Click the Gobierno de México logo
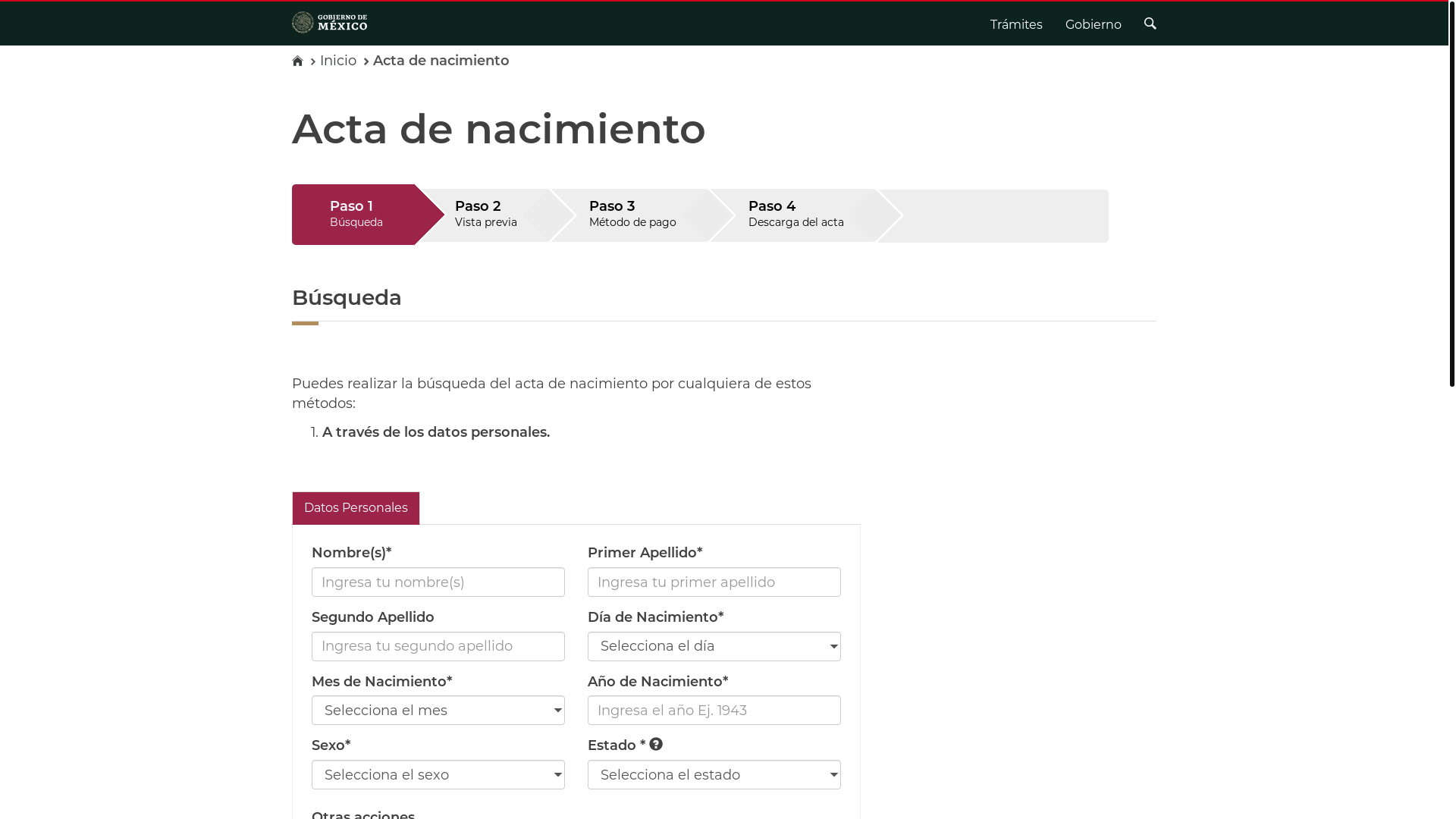1456x819 pixels. 329,23
